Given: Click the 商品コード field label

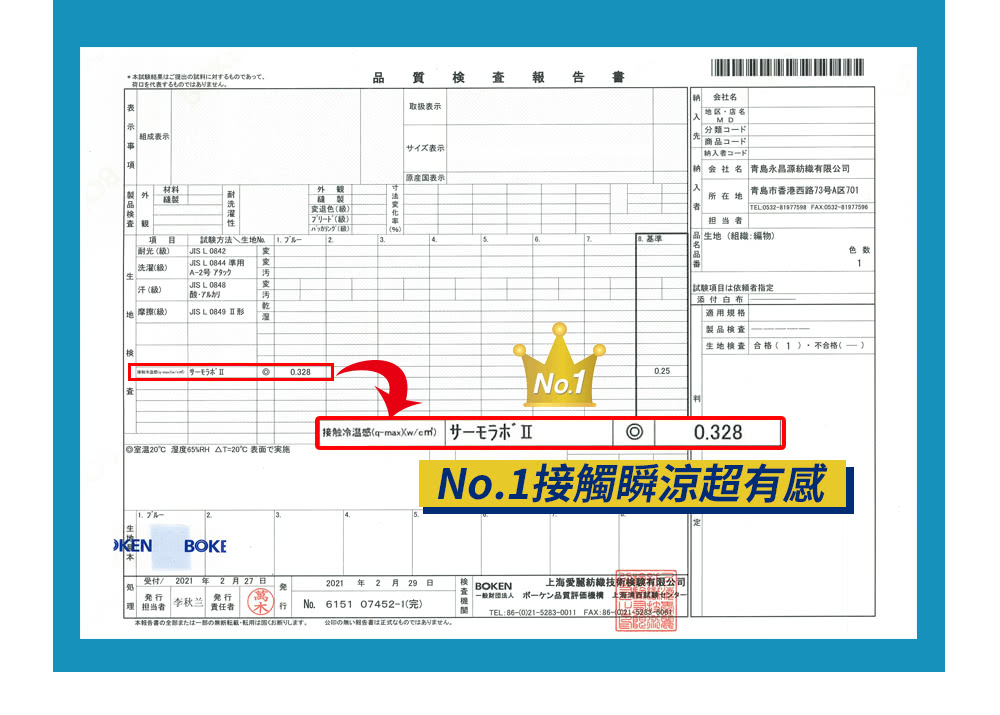Looking at the screenshot, I should (725, 142).
